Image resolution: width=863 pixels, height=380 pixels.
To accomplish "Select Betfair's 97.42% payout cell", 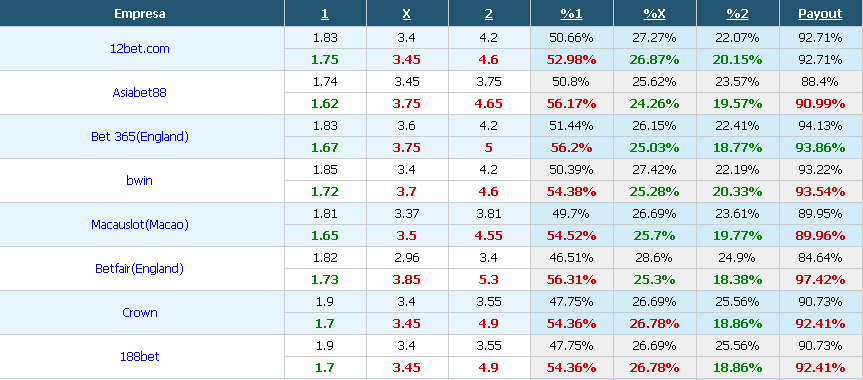I will point(820,280).
